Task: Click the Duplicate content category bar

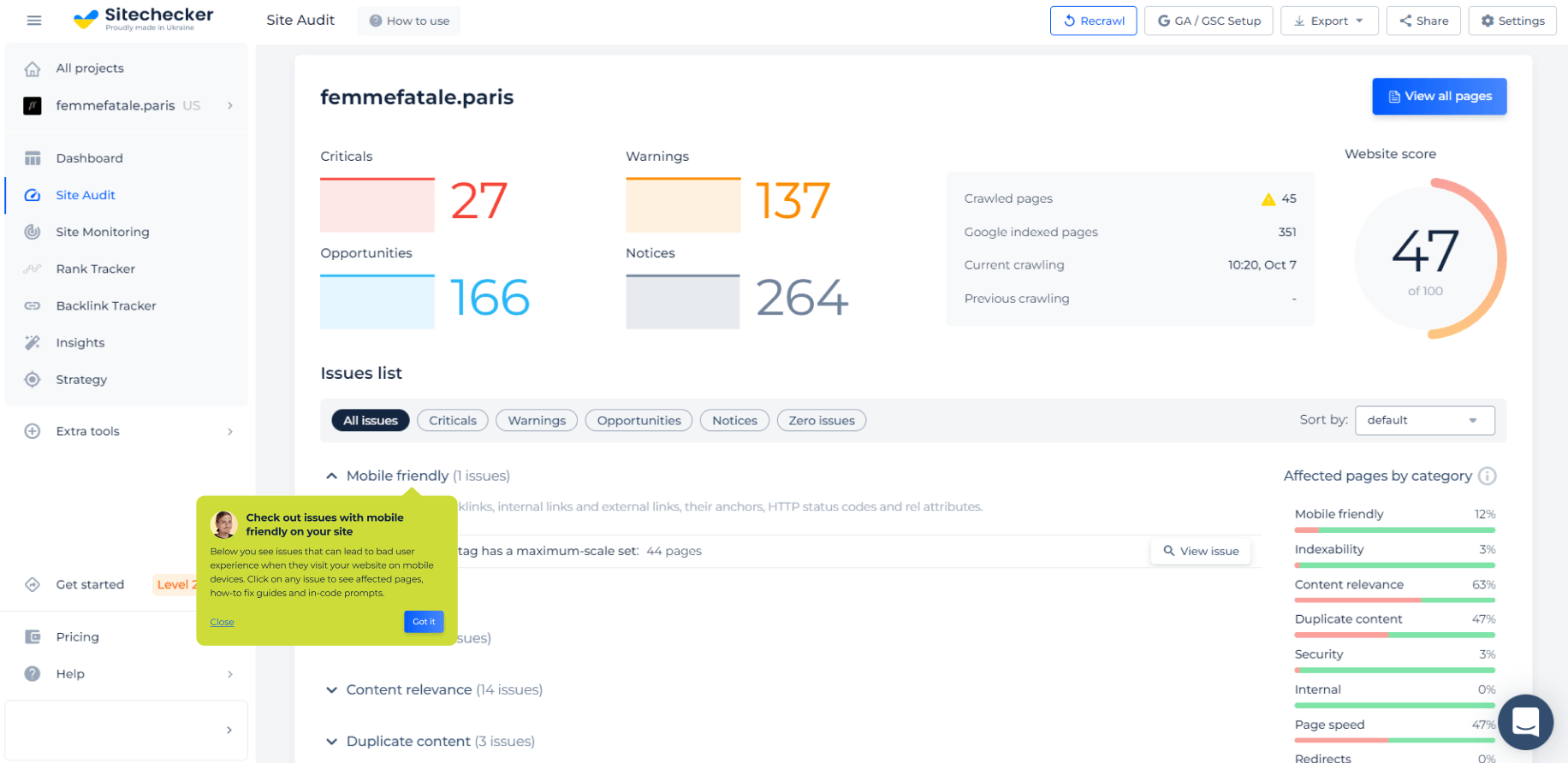Action: coord(1395,635)
